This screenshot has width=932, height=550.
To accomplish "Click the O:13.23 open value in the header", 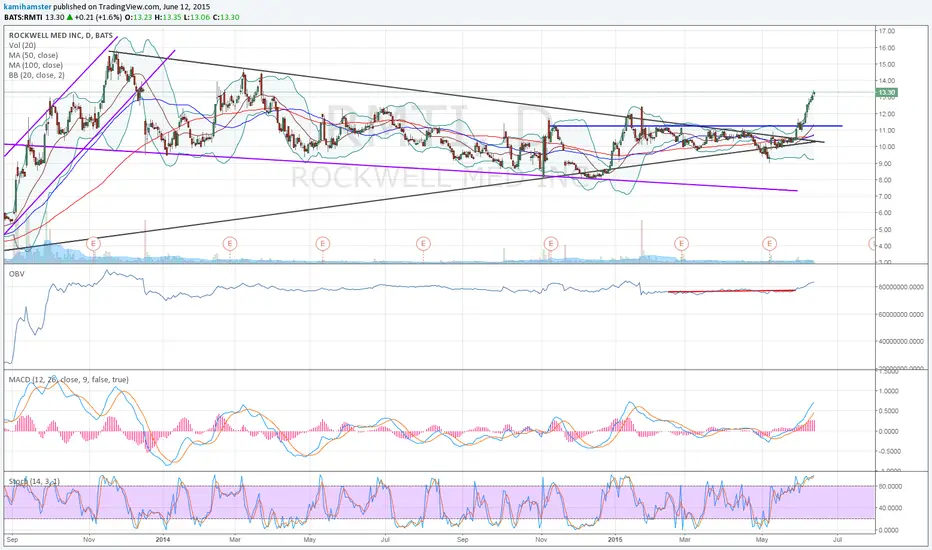I will tap(138, 17).
